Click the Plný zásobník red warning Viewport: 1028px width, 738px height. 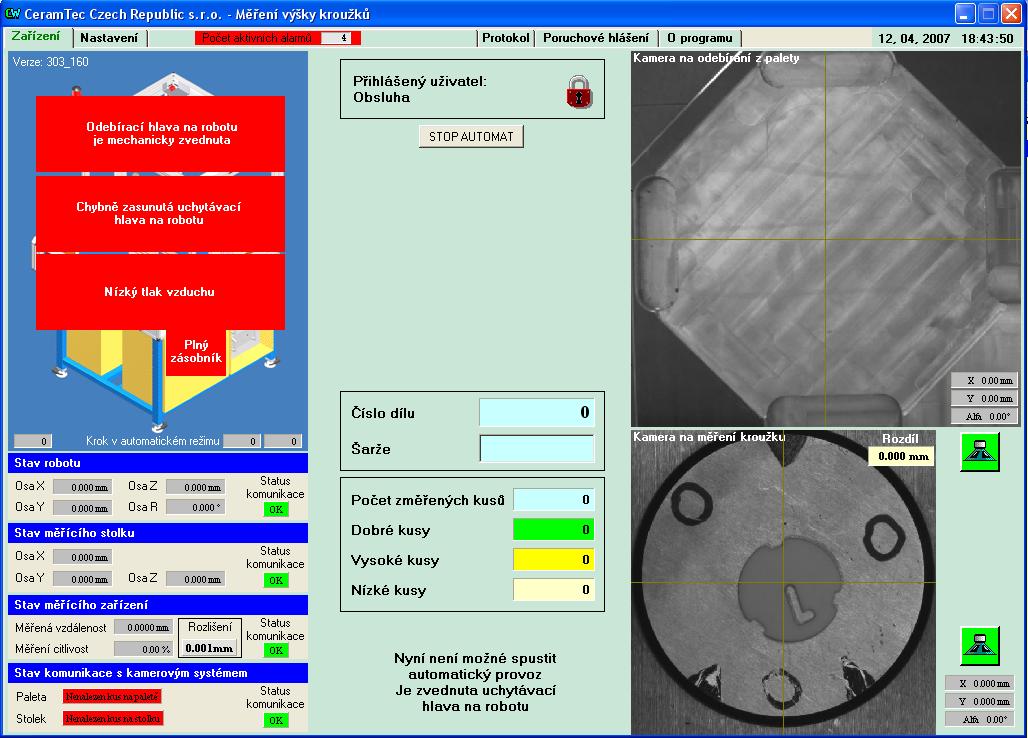tap(195, 351)
